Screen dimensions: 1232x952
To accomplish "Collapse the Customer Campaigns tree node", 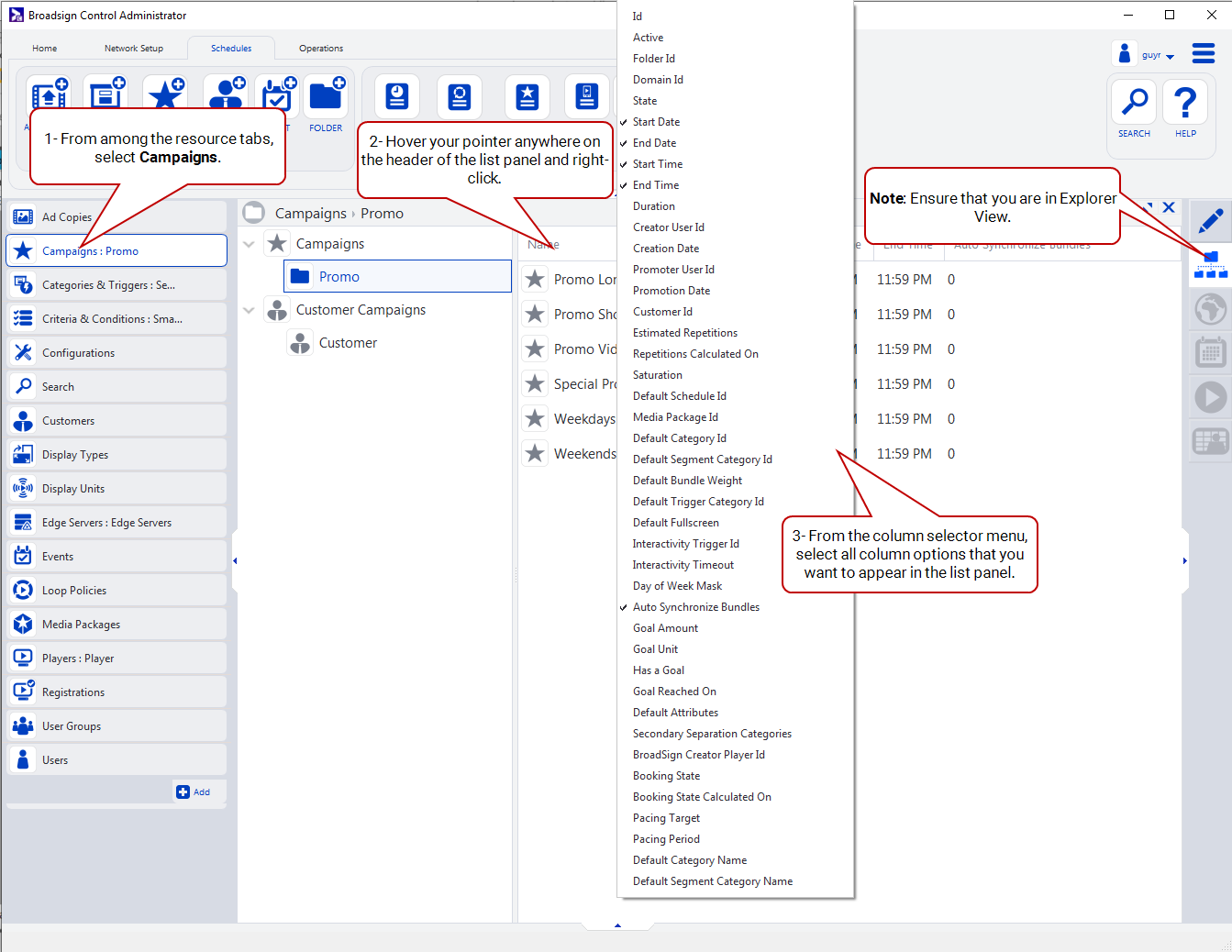I will (249, 310).
